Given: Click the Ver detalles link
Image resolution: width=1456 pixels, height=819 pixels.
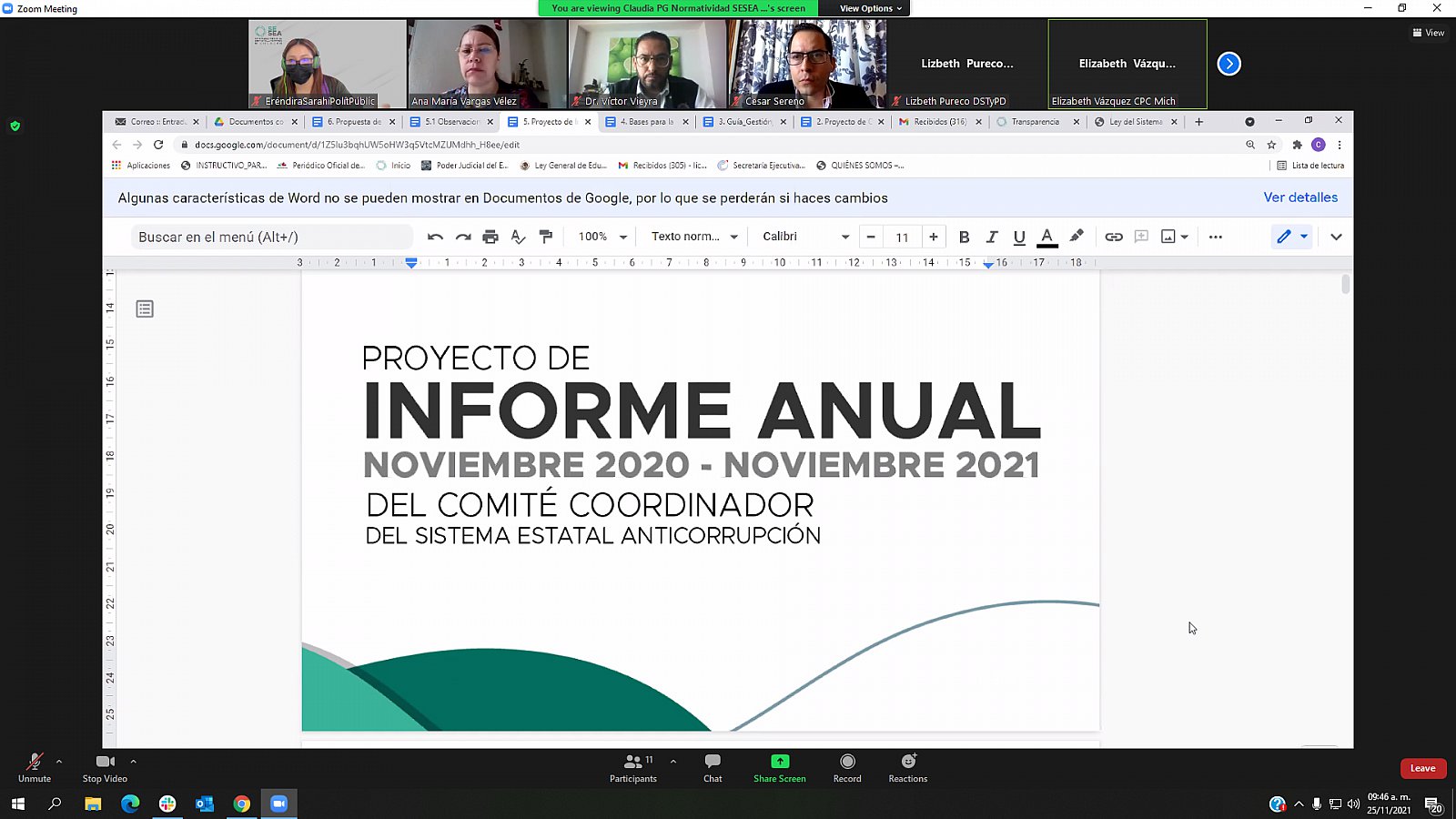Looking at the screenshot, I should point(1299,197).
